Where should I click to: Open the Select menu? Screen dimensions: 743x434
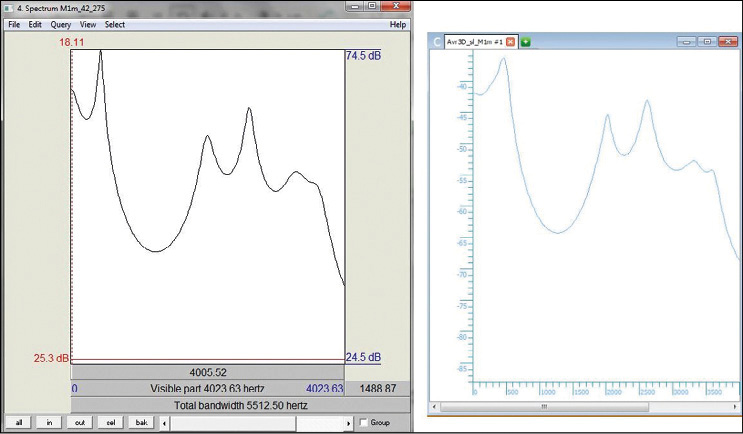click(x=115, y=24)
